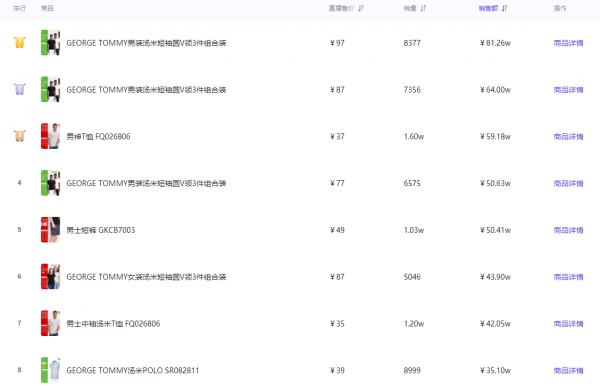Click the sales amount ¥81.26w
600x386 pixels.
pos(496,43)
